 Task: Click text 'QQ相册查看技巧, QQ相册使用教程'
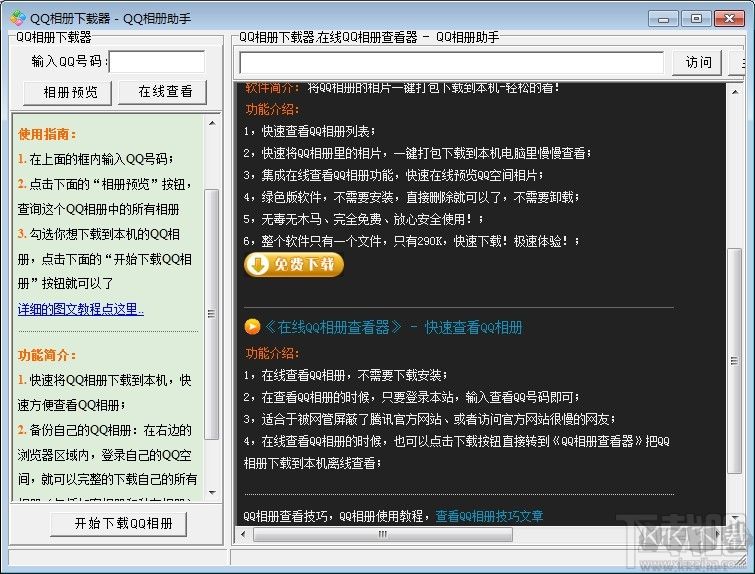(337, 516)
